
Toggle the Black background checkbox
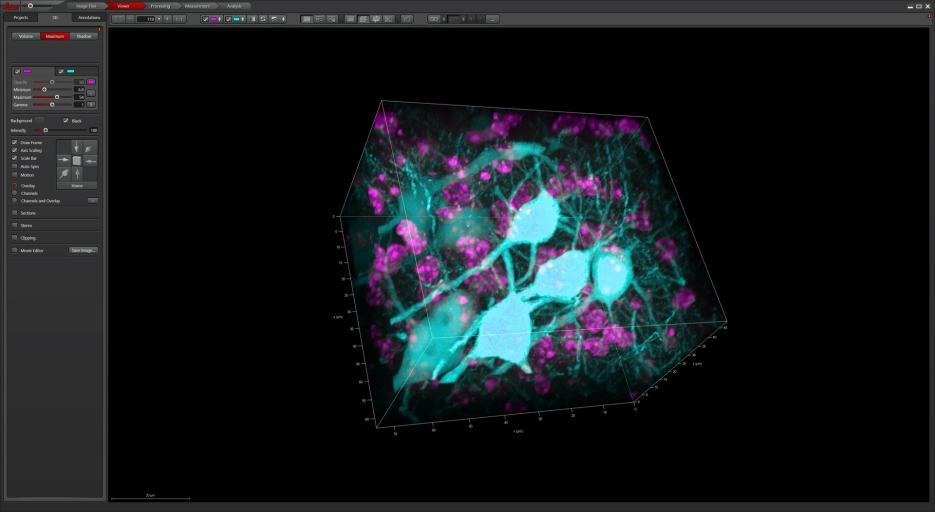(66, 120)
